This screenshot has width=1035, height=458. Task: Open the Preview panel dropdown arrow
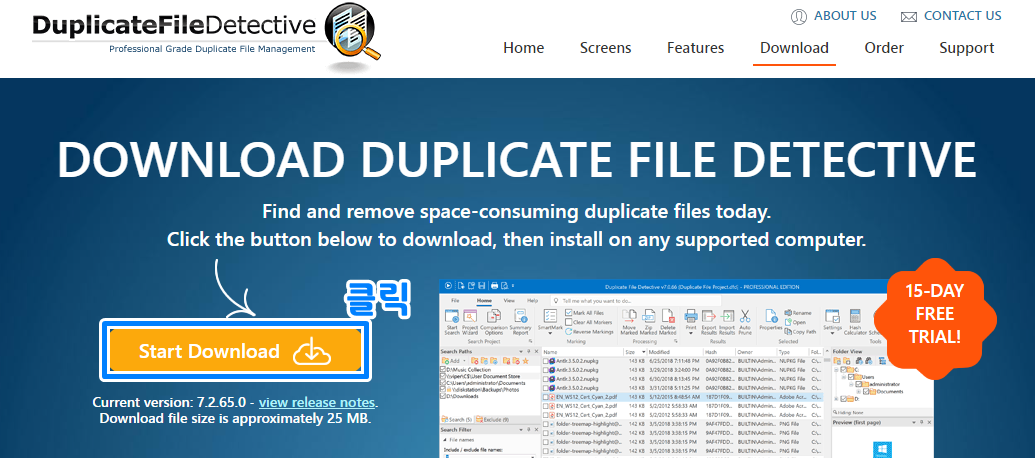pos(914,422)
